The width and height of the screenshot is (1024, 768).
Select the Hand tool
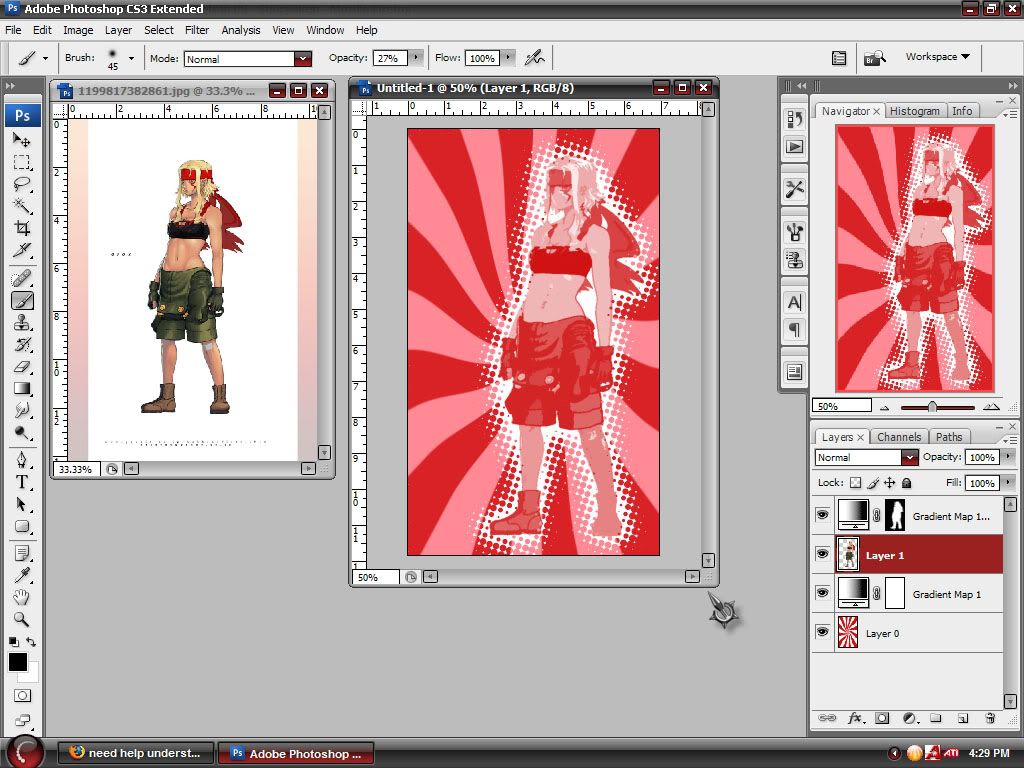[22, 597]
